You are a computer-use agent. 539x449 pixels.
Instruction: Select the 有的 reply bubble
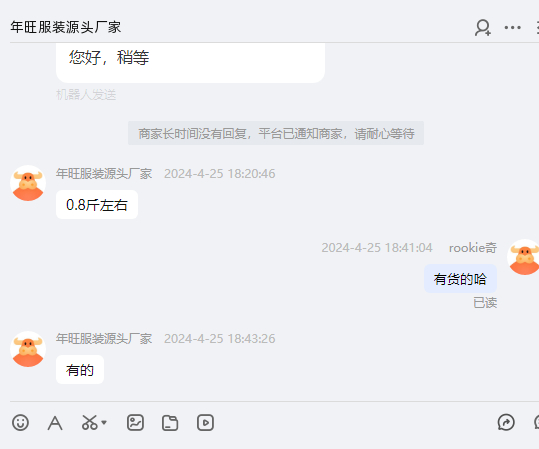[80, 370]
